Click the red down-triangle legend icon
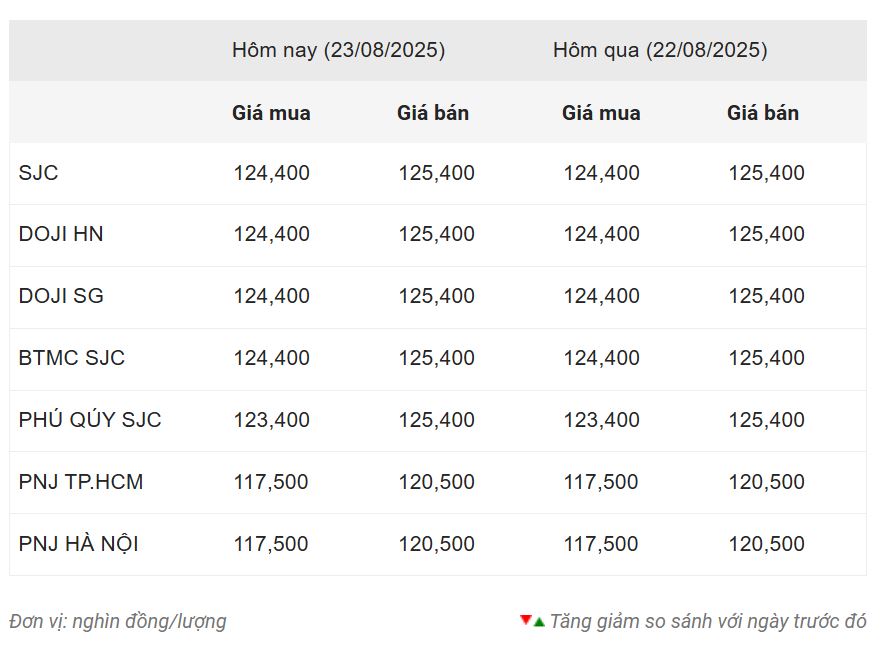The image size is (881, 656). point(526,619)
